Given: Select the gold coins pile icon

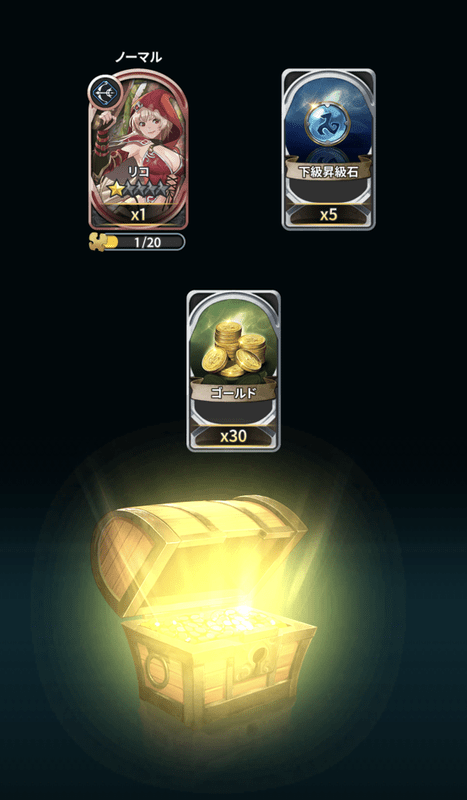Looking at the screenshot, I should point(234,349).
